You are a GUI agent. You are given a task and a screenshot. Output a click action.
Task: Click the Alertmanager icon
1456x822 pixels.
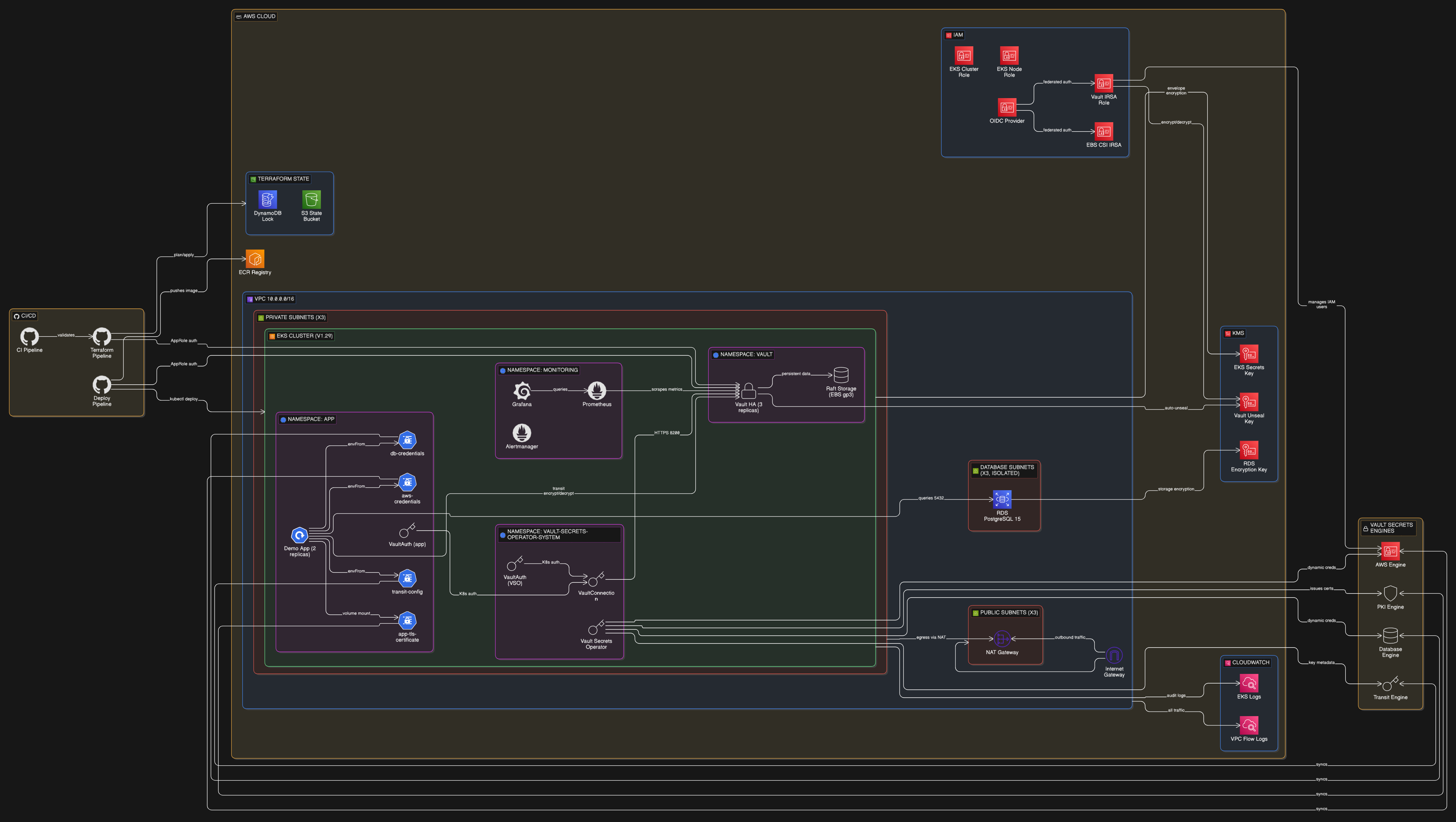pos(522,433)
